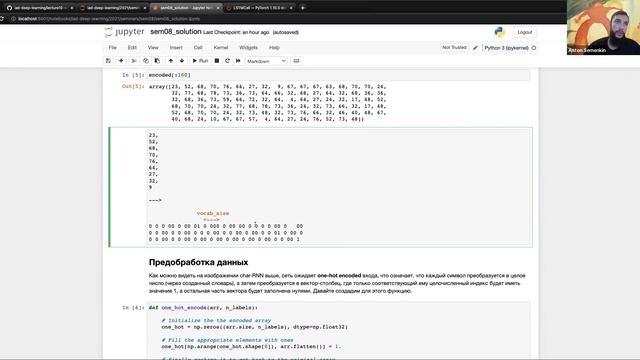Click the np.zeros line in code cell
This screenshot has height=360, width=640.
tap(254, 327)
